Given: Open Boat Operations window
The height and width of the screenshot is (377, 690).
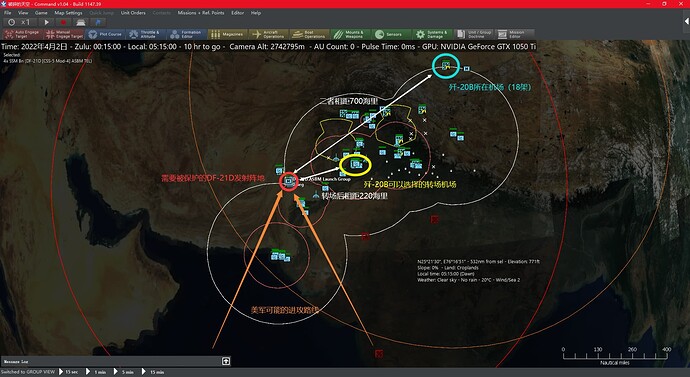Looking at the screenshot, I should point(310,34).
